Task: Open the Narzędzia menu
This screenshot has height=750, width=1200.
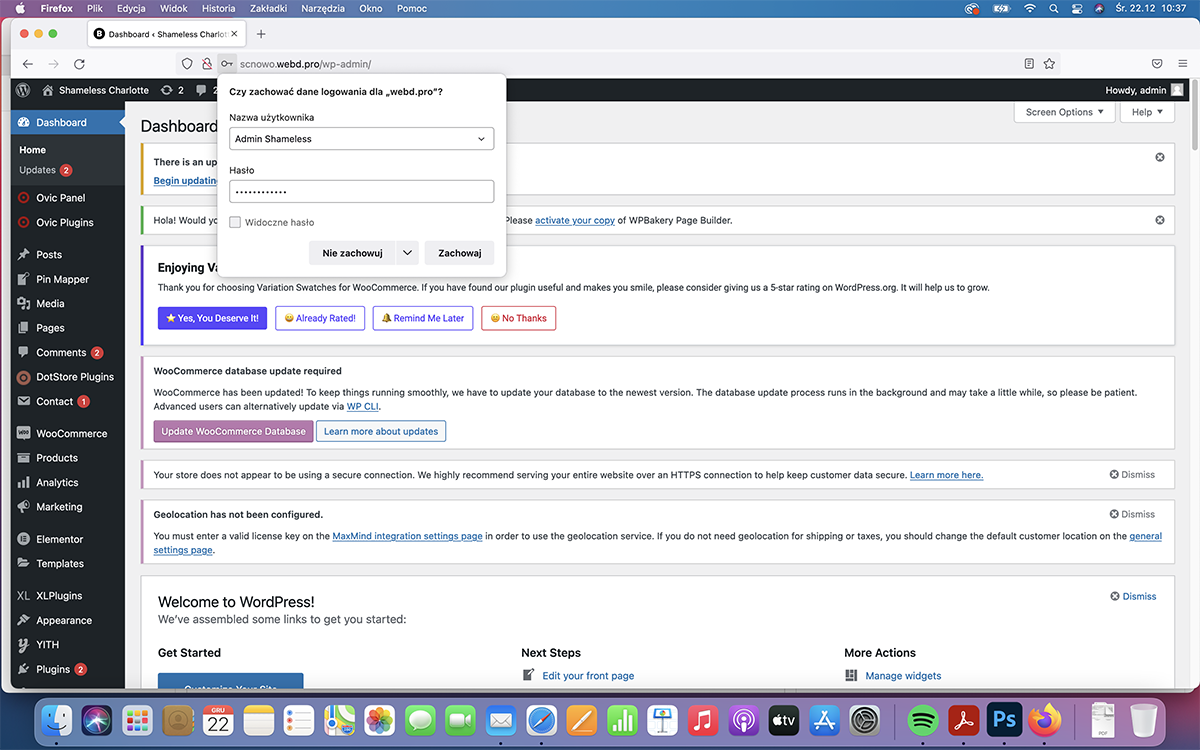Action: click(322, 8)
